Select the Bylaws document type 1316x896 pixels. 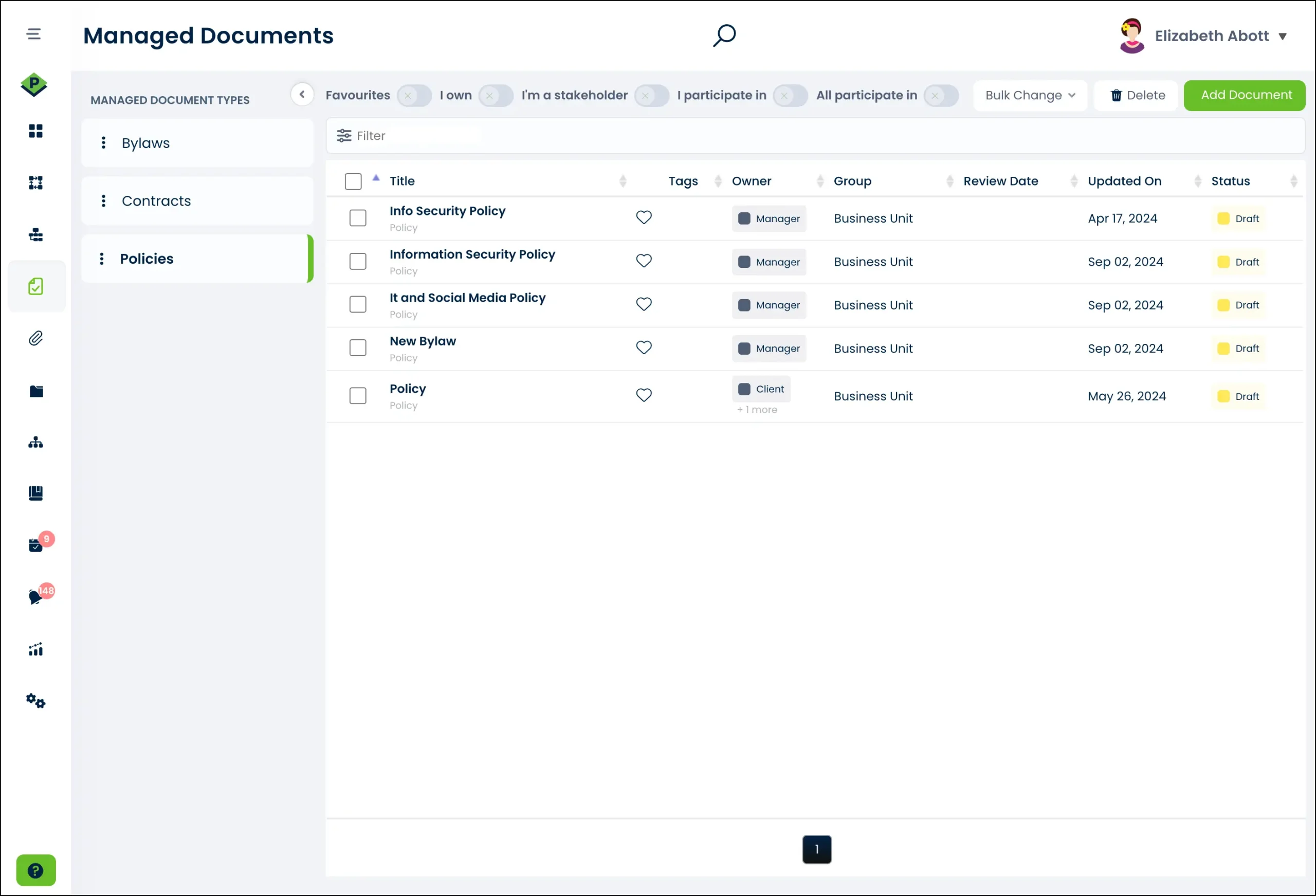(145, 143)
